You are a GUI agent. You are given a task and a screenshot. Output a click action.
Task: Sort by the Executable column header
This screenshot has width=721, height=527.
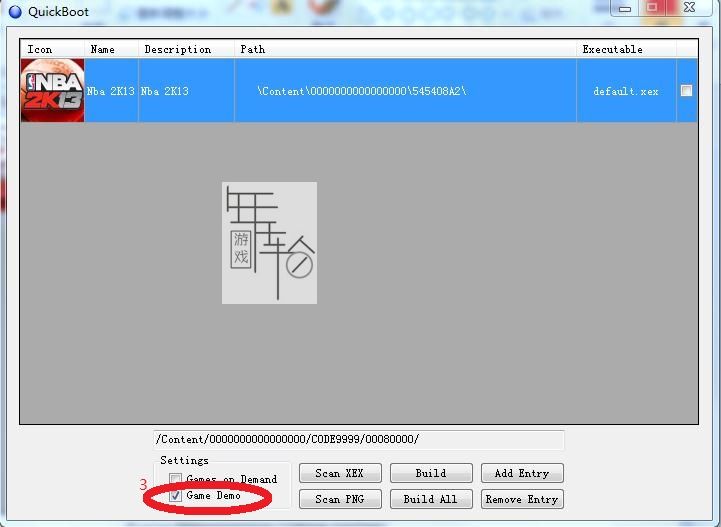(x=626, y=49)
